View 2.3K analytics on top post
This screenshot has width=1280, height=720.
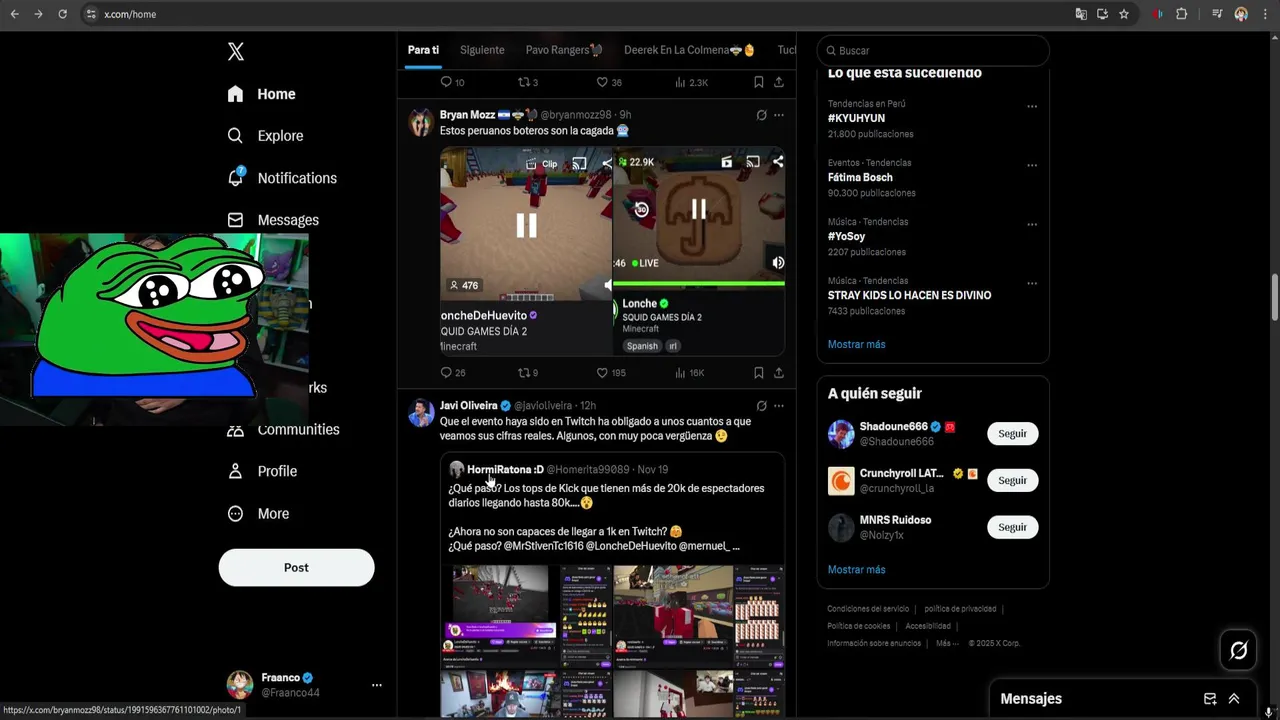(x=691, y=82)
